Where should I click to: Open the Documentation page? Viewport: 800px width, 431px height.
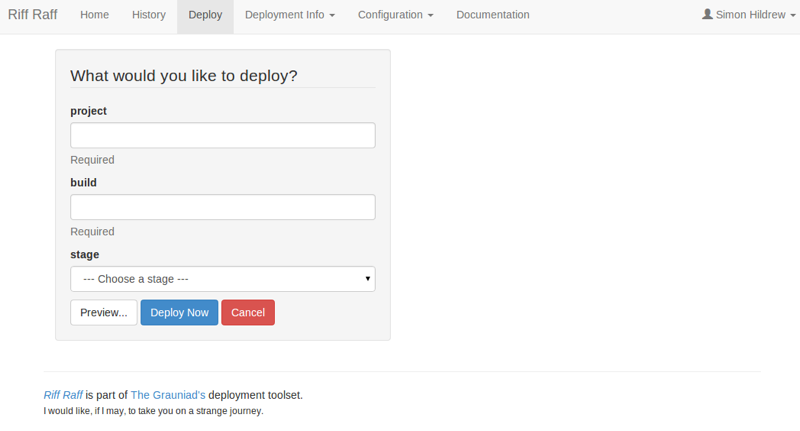coord(493,15)
